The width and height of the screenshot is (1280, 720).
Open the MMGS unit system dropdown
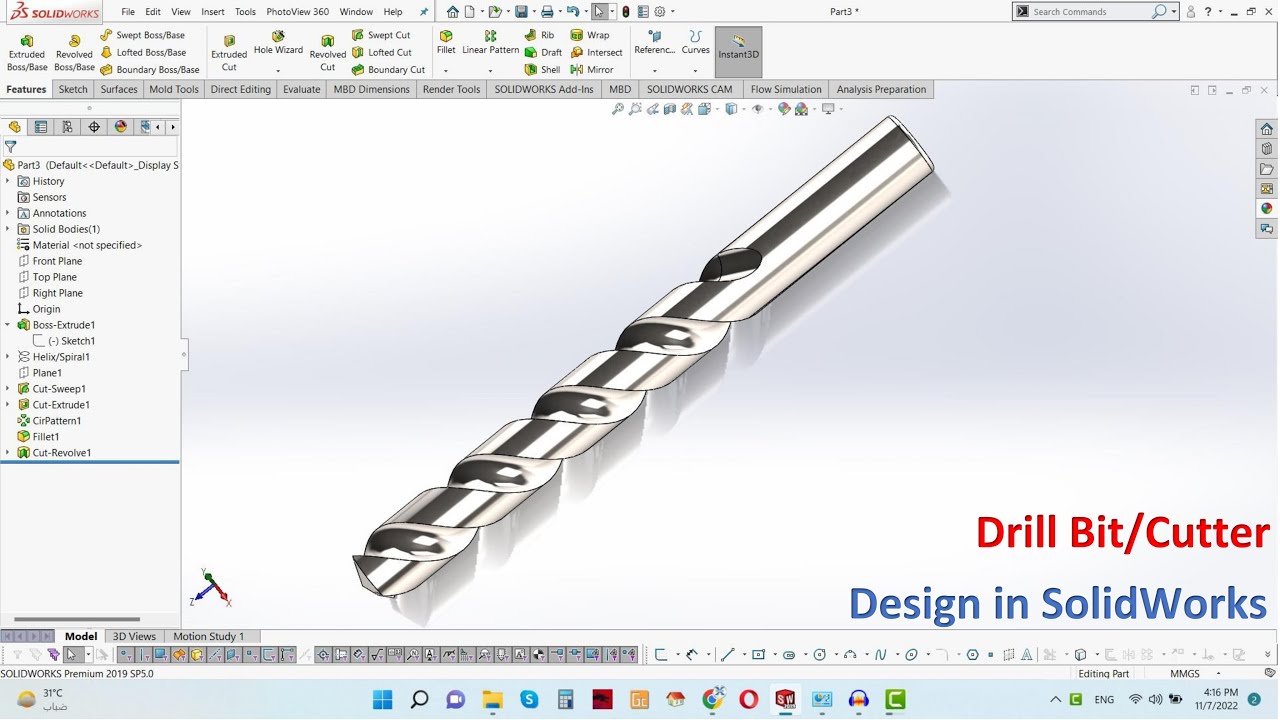(x=1218, y=674)
